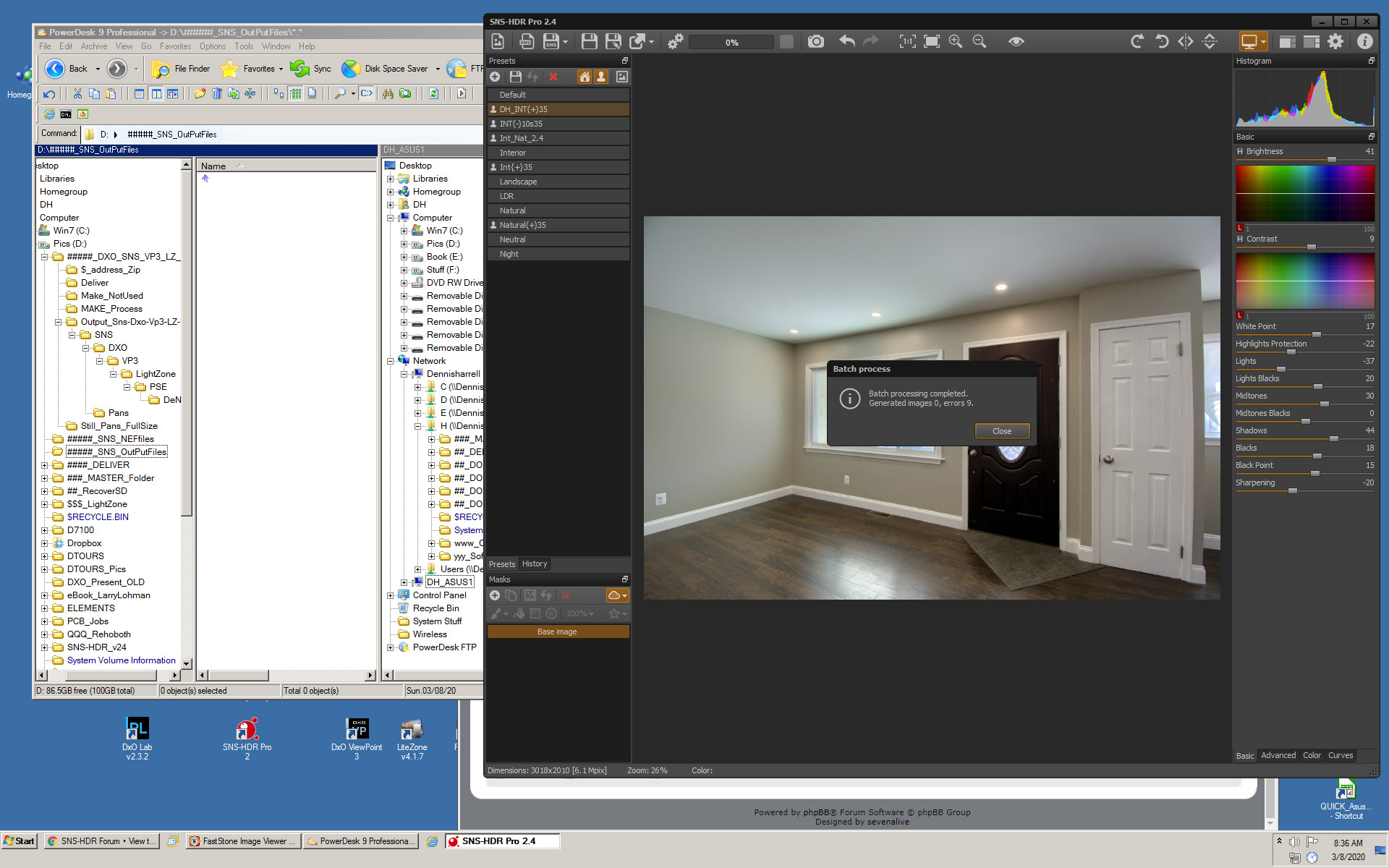
Task: Expand the ####_DELIVER folder in PowerDesk tree
Action: point(44,465)
